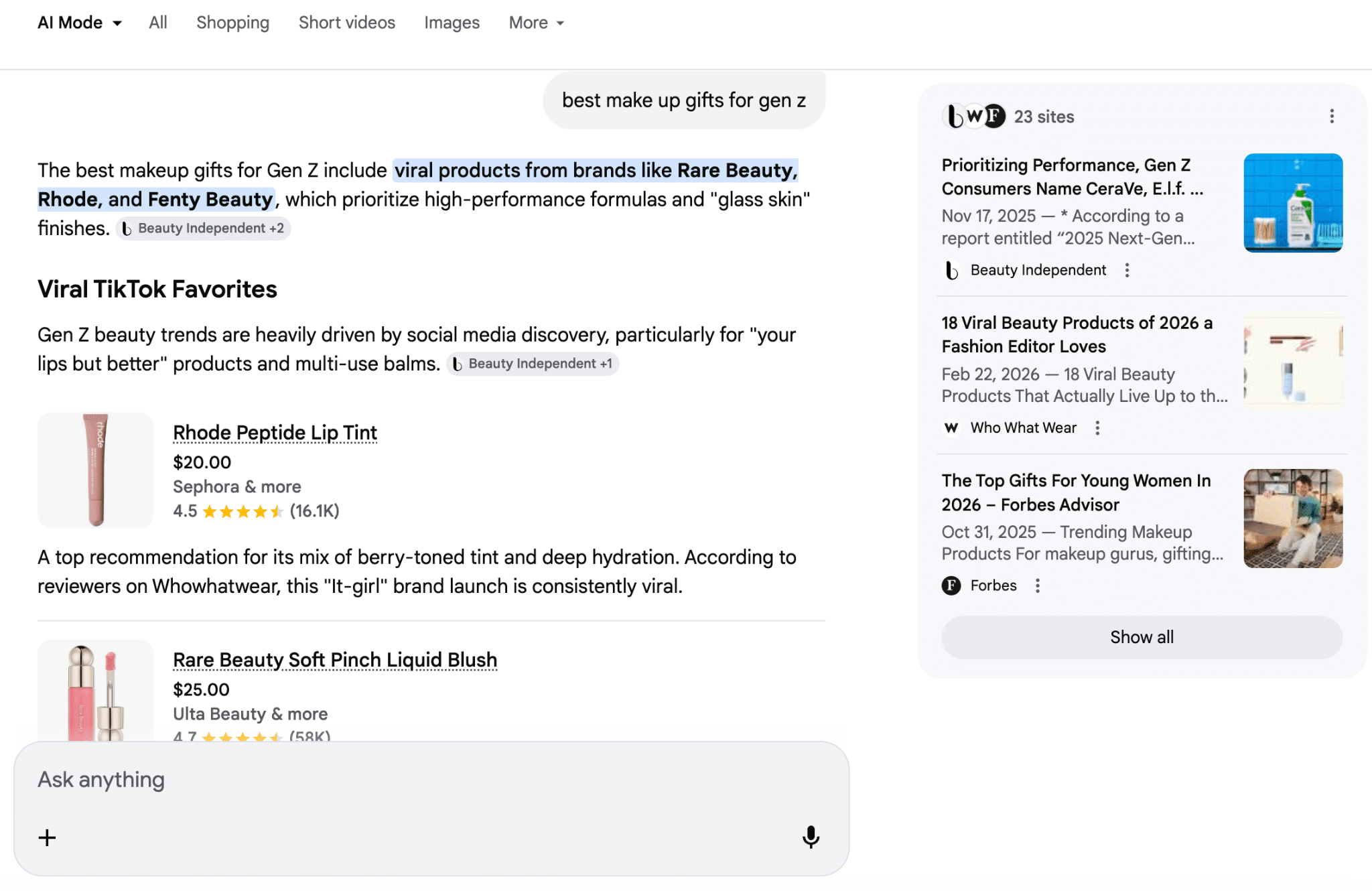Click the Show all button
Viewport: 1372px width, 891px height.
tap(1142, 637)
